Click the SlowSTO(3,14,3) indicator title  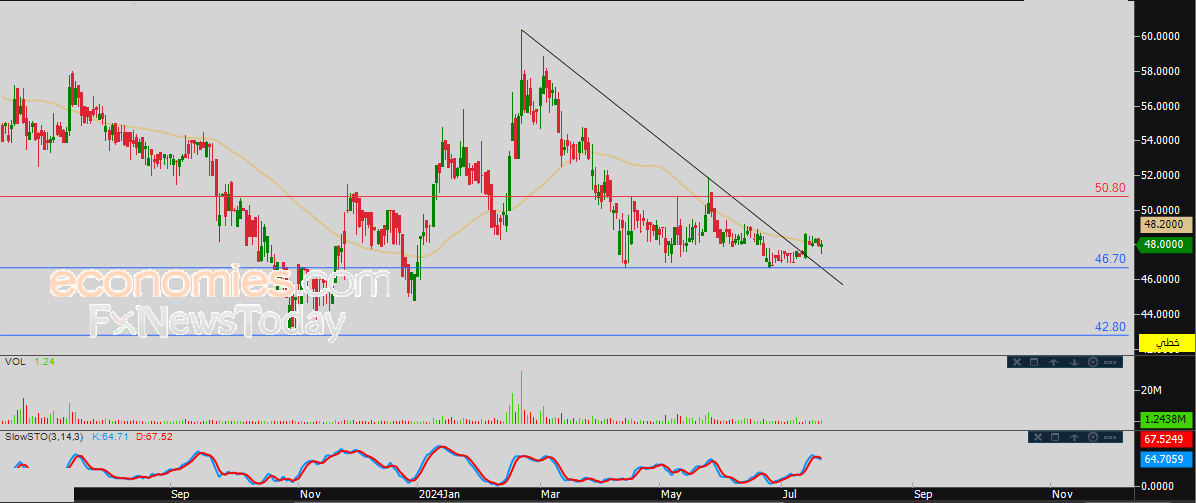pyautogui.click(x=45, y=437)
